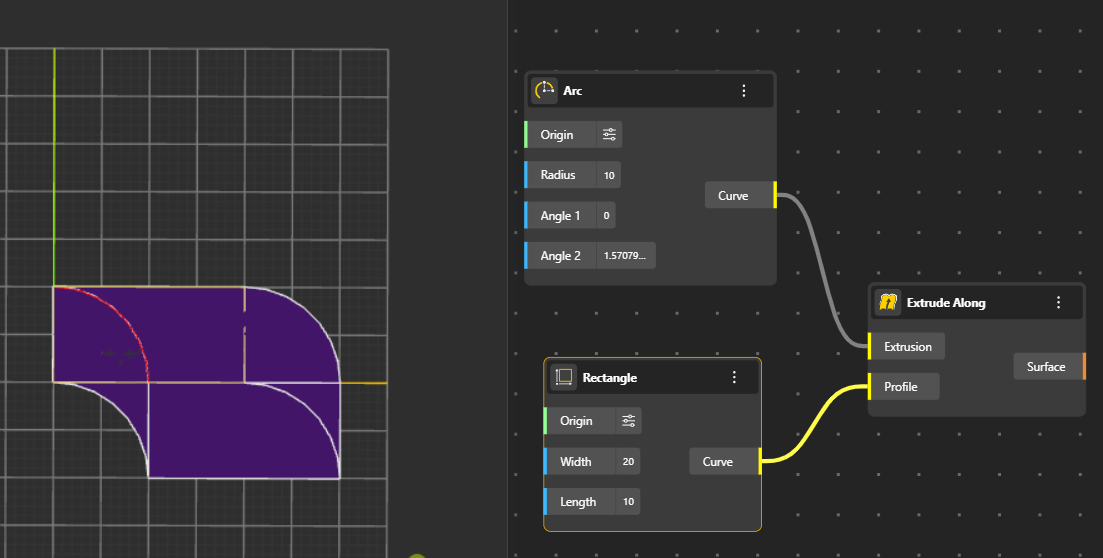Click the Profile input port

tap(870, 387)
